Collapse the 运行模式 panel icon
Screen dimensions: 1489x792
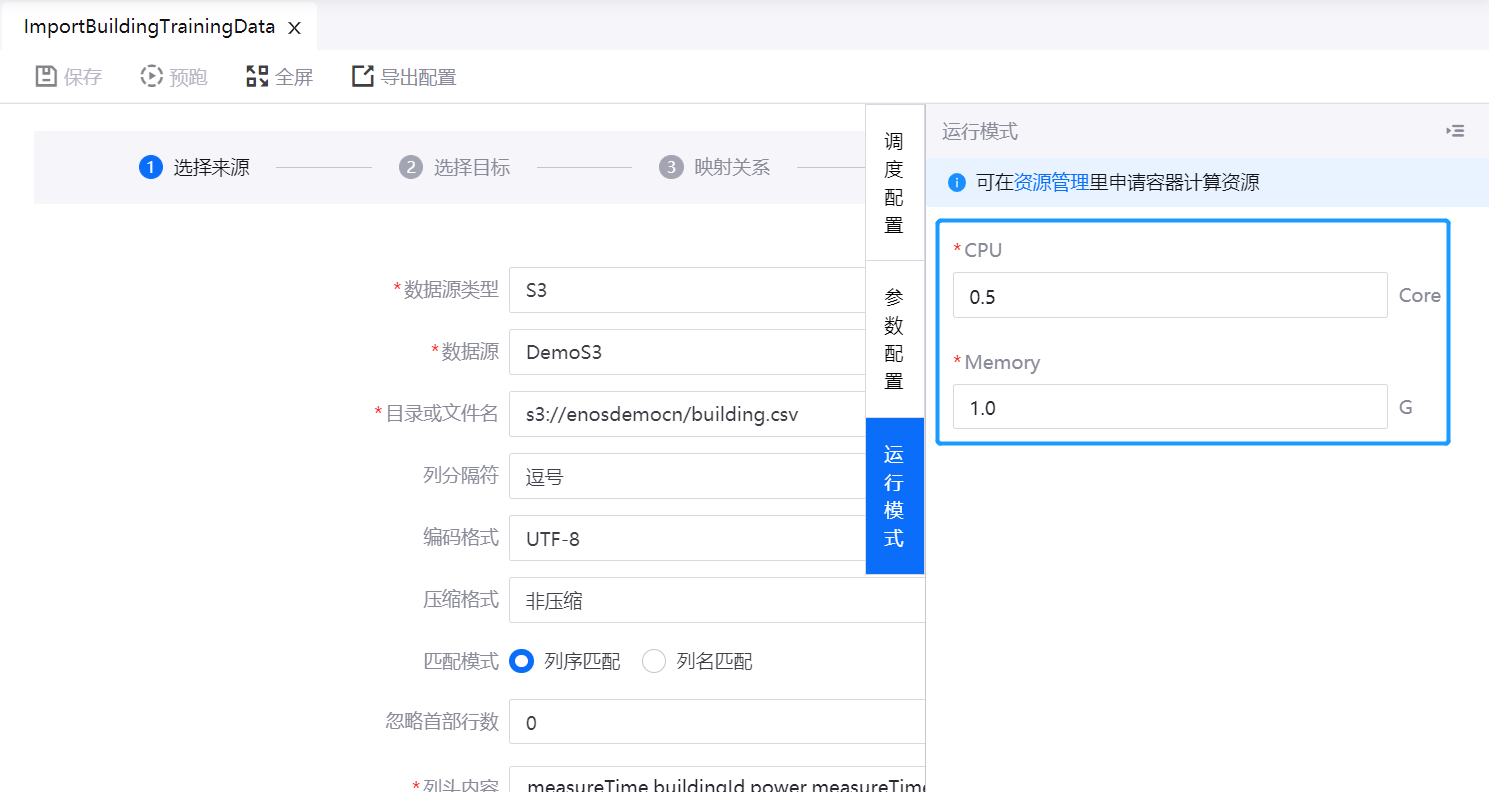coord(1455,131)
